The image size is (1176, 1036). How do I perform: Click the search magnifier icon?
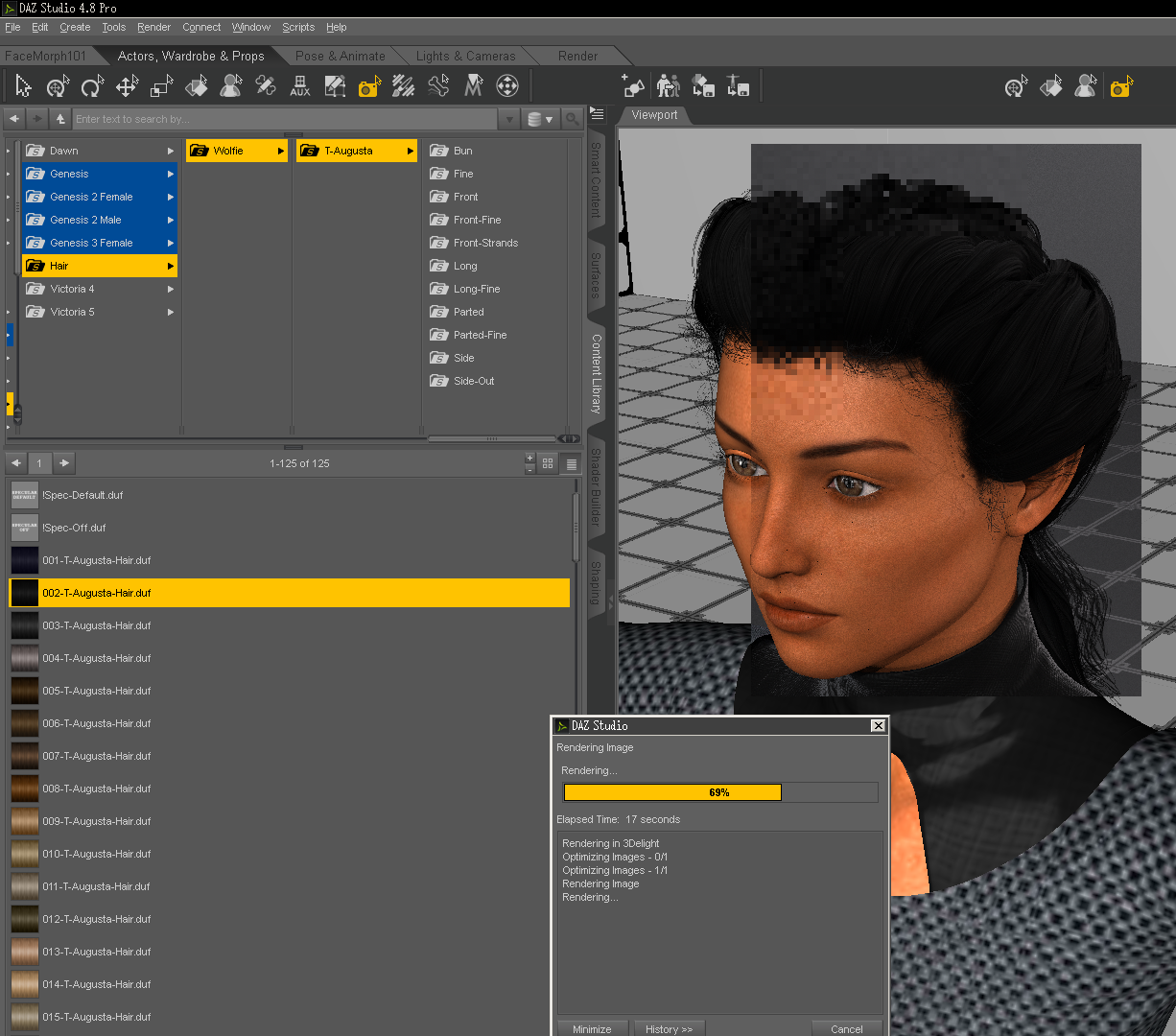point(573,119)
